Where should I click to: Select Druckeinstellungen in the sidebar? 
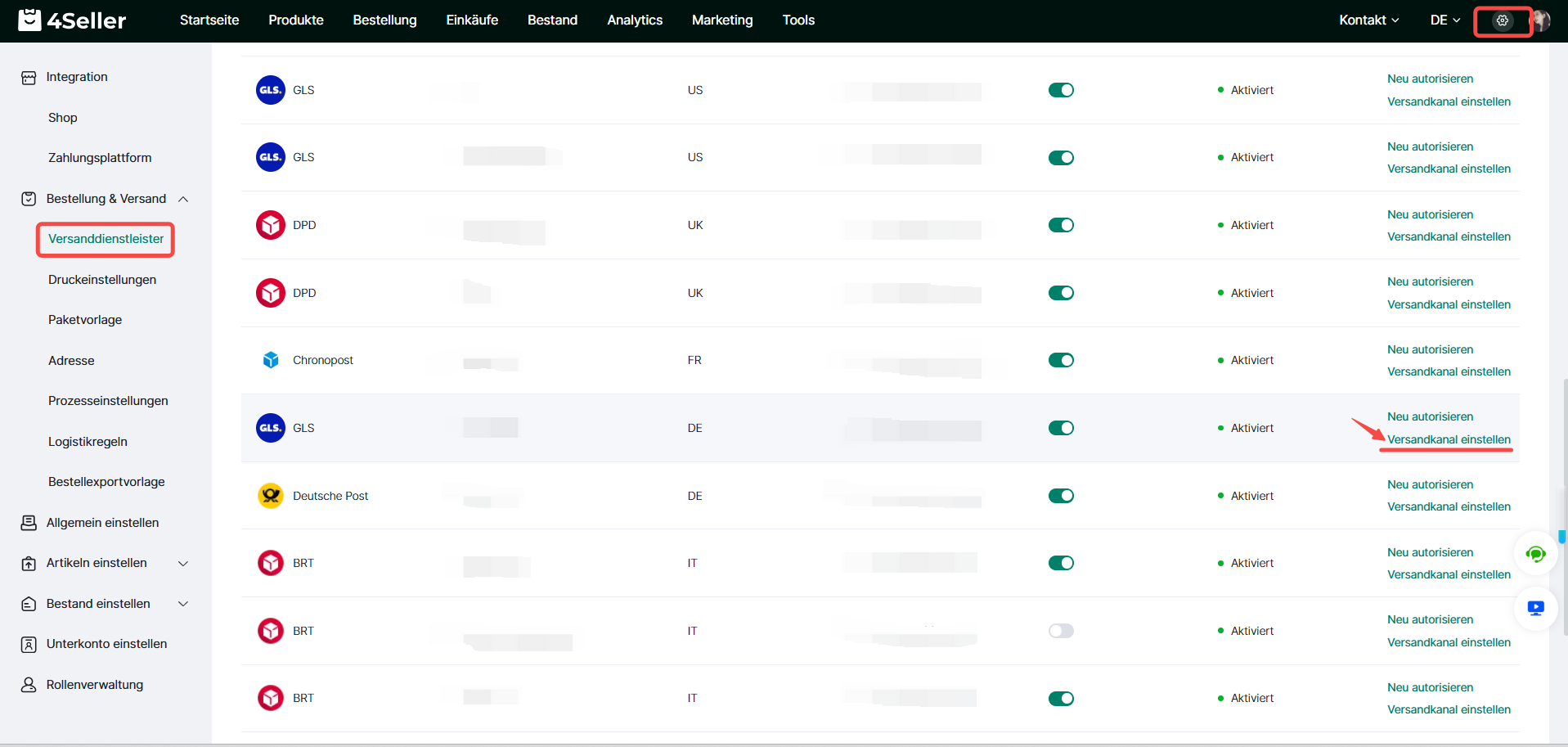tap(102, 280)
